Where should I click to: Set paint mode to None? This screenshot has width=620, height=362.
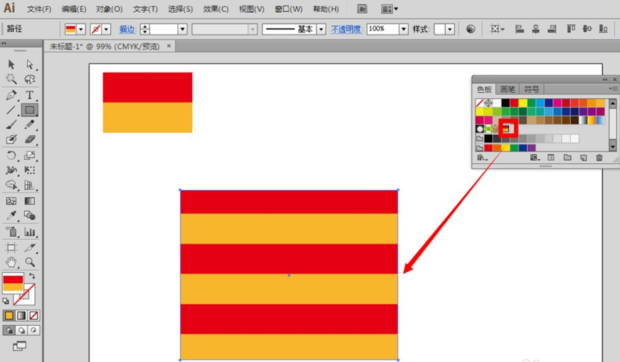(x=34, y=315)
